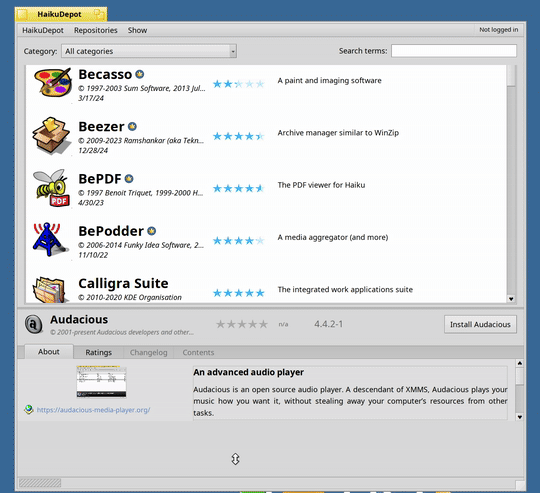The width and height of the screenshot is (540, 493).
Task: Open the audacious-media-player.org link
Action: click(93, 410)
